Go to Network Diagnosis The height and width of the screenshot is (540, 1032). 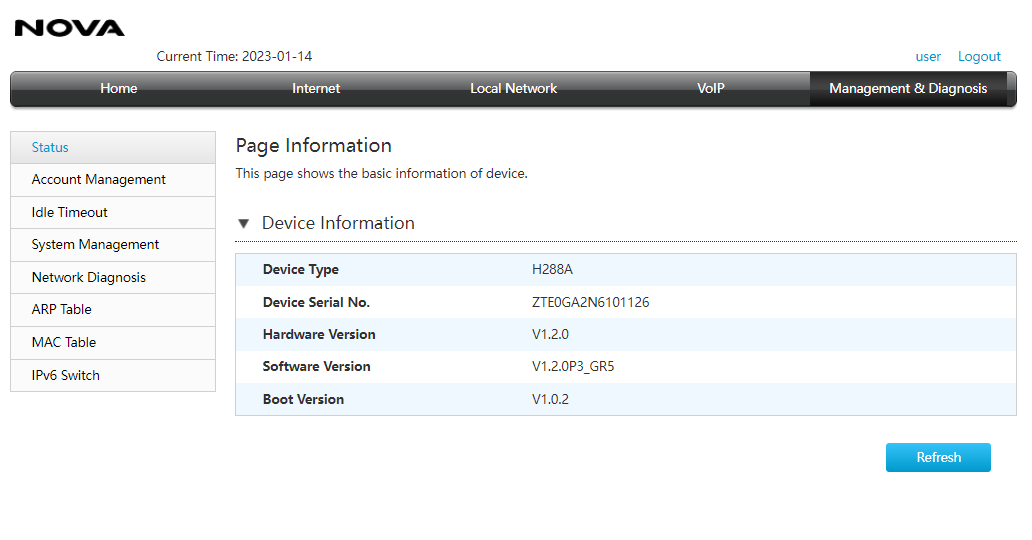113,278
